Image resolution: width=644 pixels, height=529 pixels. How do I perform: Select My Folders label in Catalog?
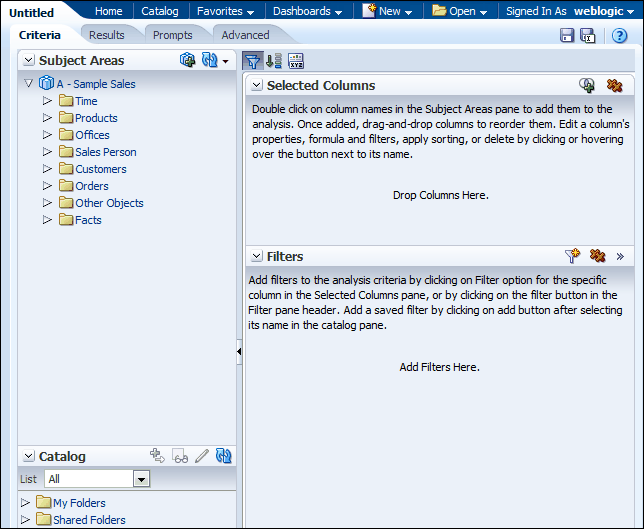[79, 503]
